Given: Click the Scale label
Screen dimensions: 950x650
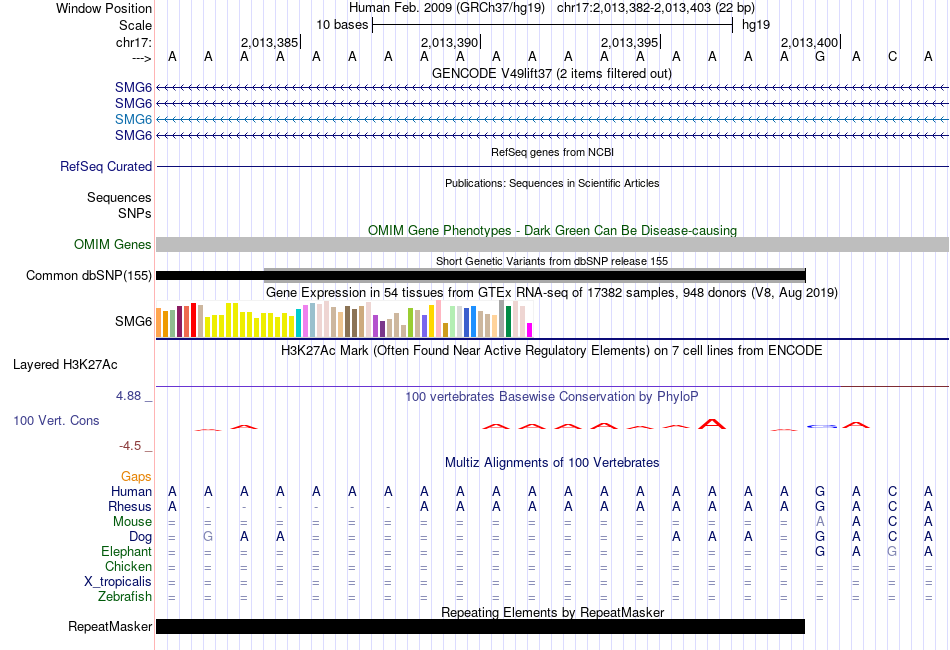Looking at the screenshot, I should point(135,25).
